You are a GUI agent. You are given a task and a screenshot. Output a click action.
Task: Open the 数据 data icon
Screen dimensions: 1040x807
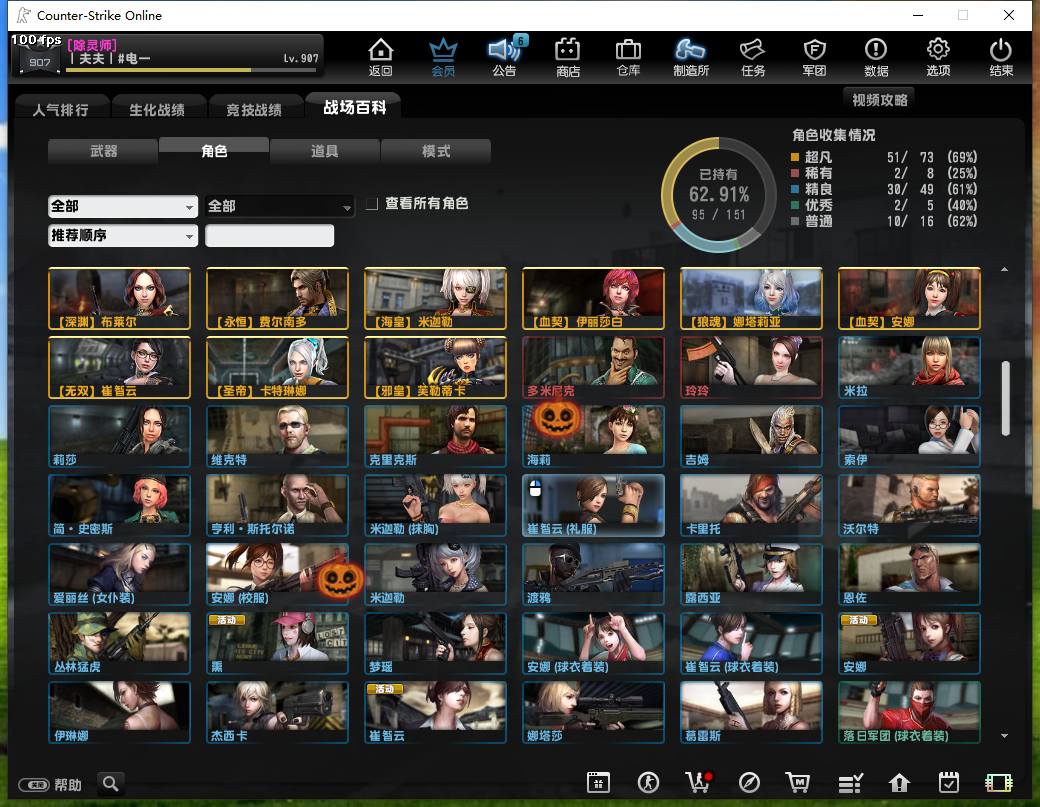(x=876, y=57)
